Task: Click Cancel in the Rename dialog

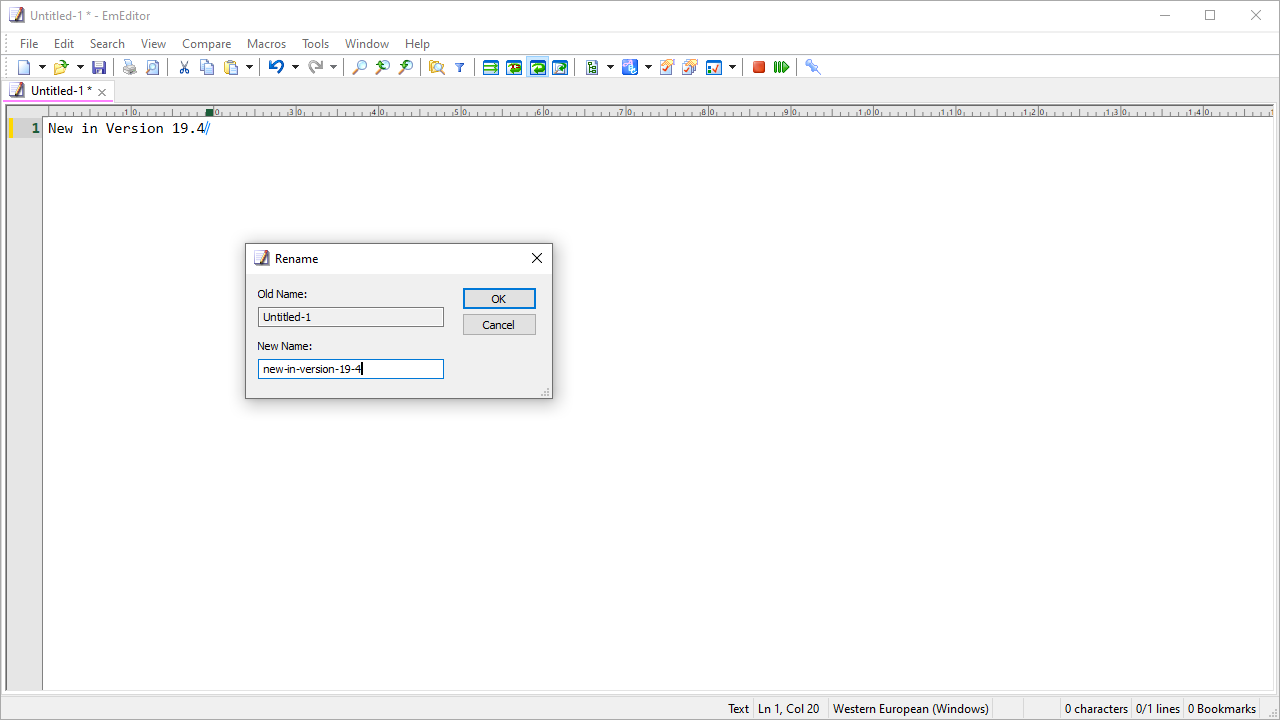Action: (499, 325)
